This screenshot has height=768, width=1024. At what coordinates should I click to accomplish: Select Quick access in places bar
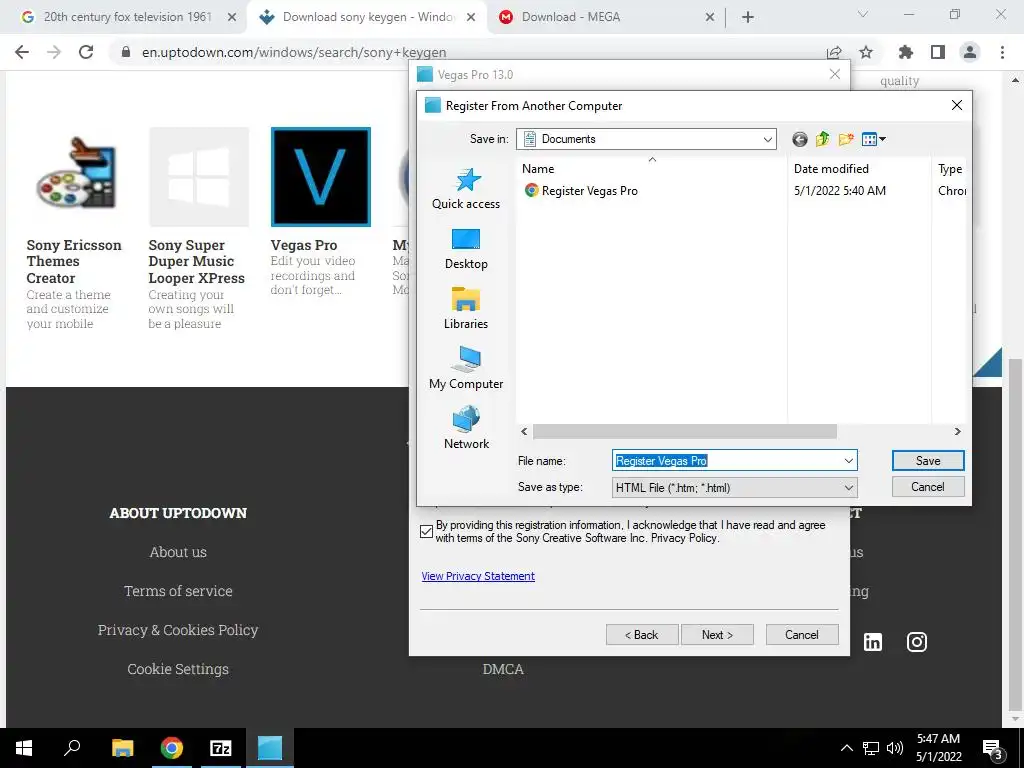coord(466,189)
